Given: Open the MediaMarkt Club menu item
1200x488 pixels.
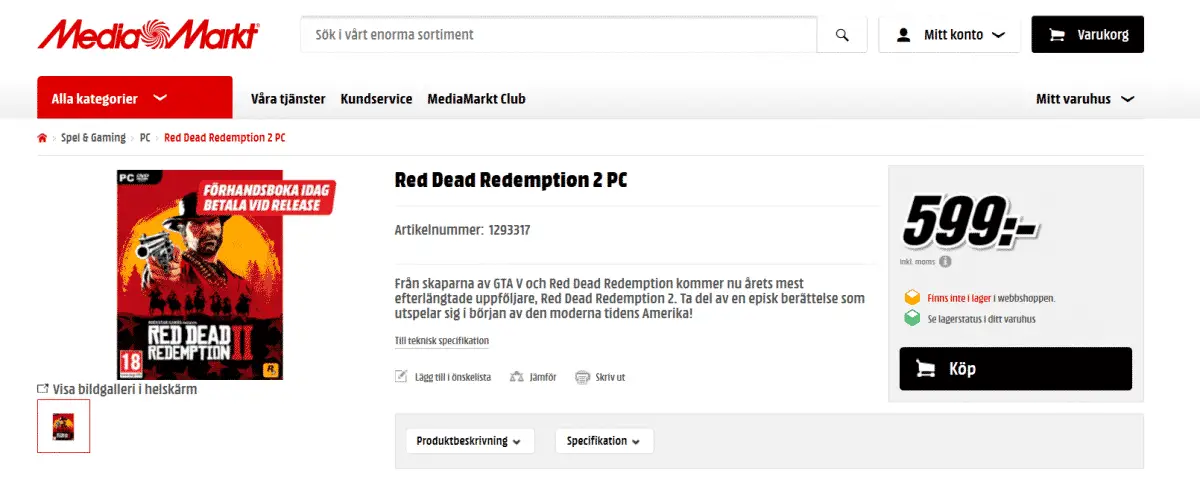Looking at the screenshot, I should click(476, 99).
